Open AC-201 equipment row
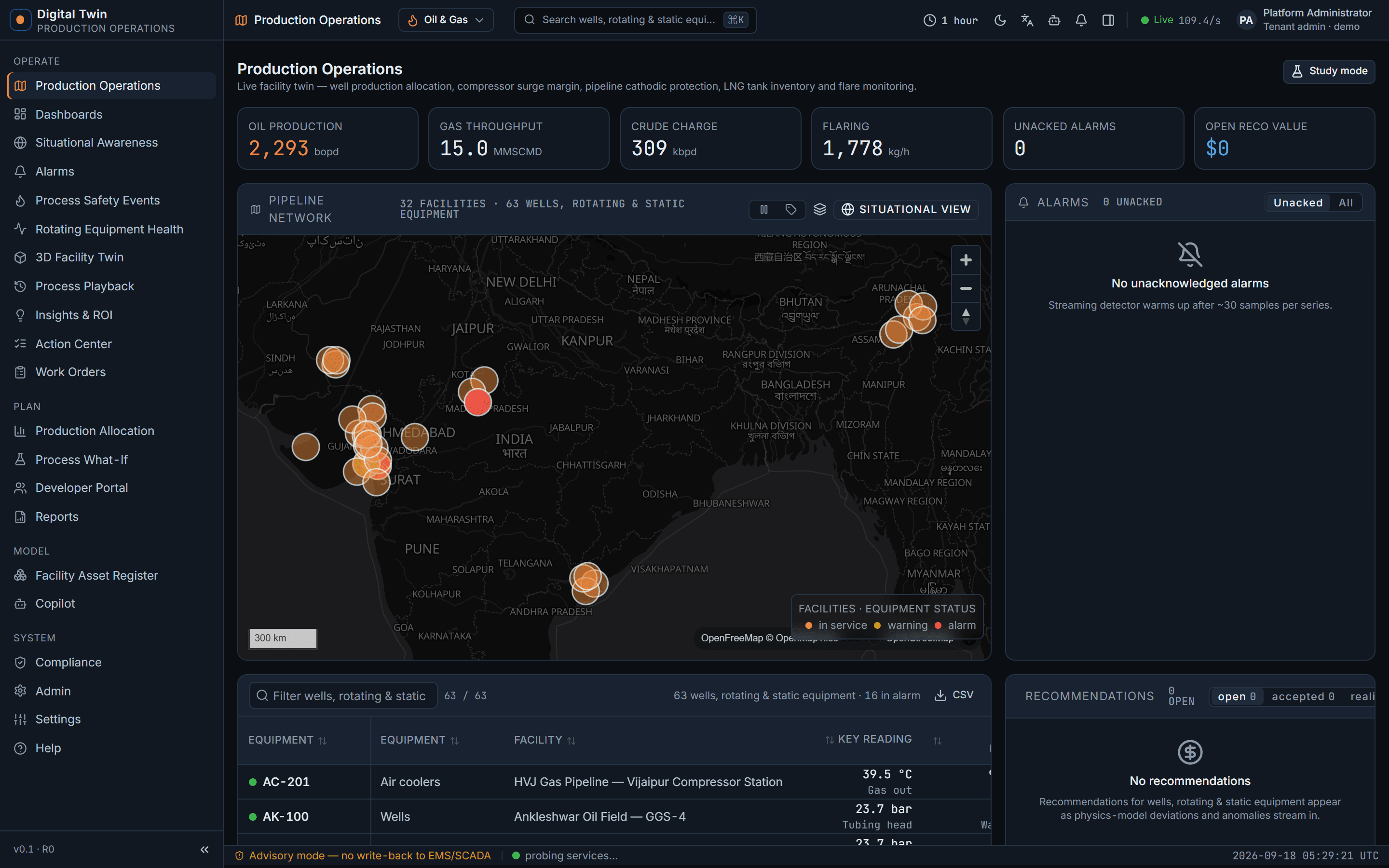 (614, 782)
